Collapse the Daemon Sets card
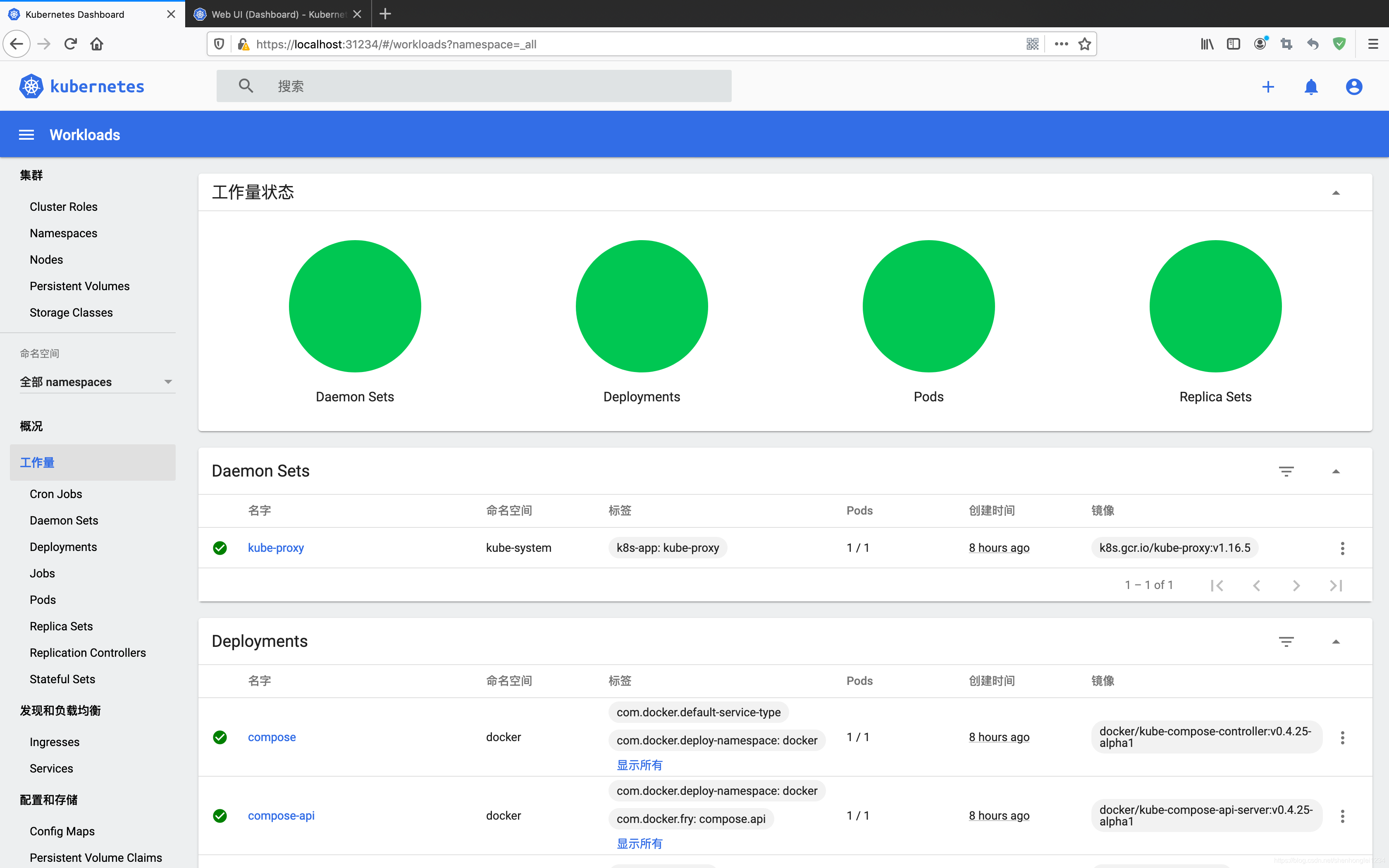Viewport: 1389px width, 868px height. [1336, 471]
